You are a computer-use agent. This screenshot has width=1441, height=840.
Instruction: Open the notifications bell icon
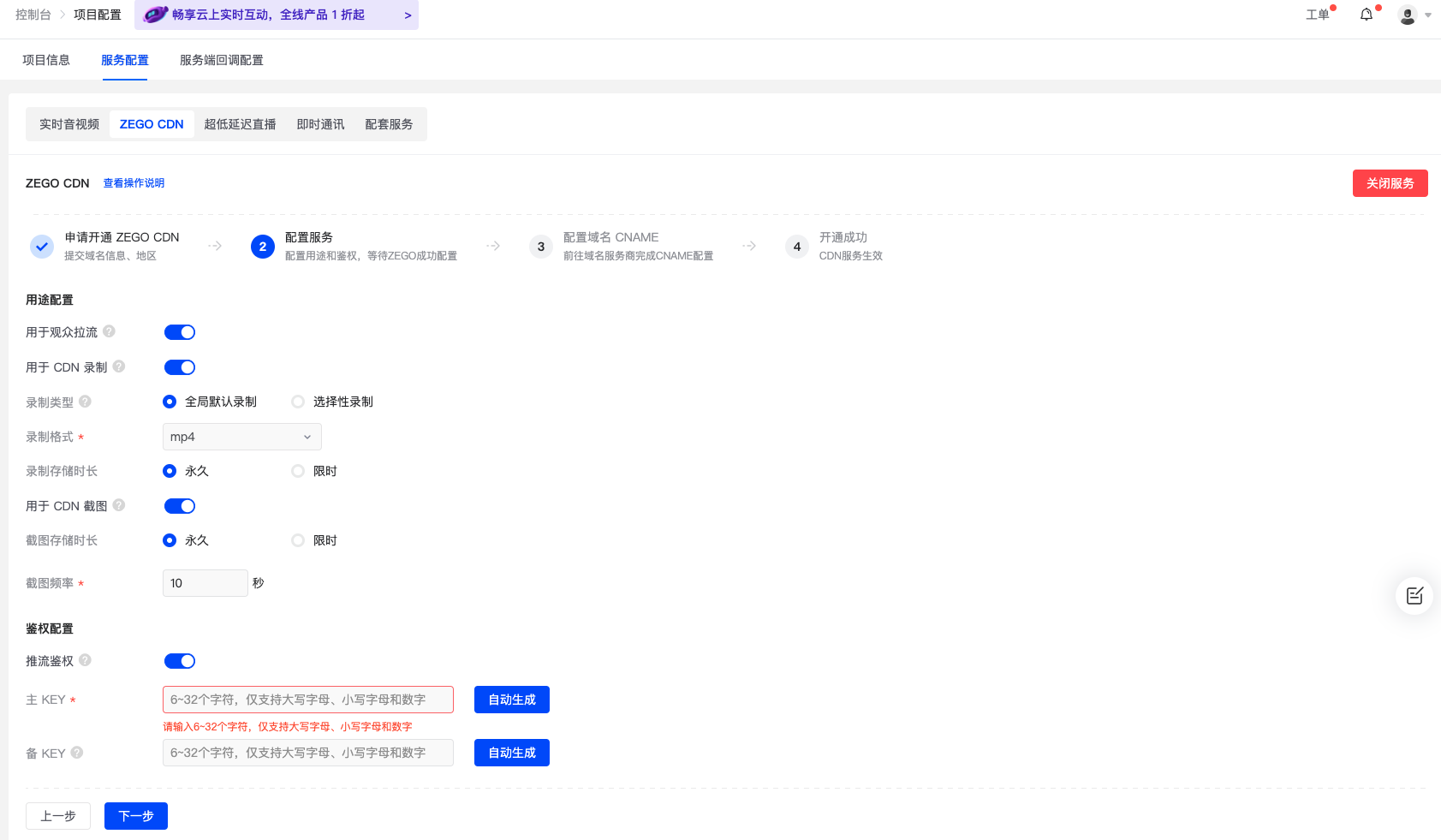[x=1367, y=15]
